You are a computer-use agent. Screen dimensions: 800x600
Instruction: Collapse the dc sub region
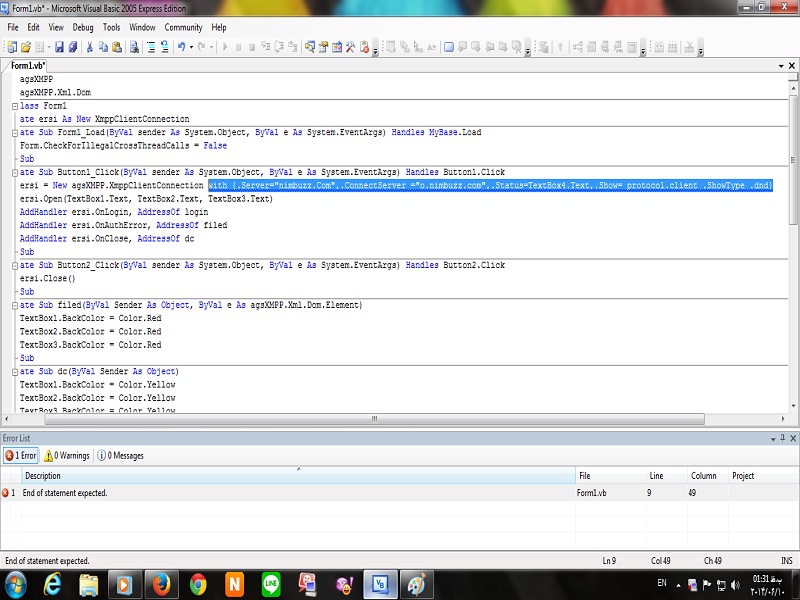(x=15, y=371)
